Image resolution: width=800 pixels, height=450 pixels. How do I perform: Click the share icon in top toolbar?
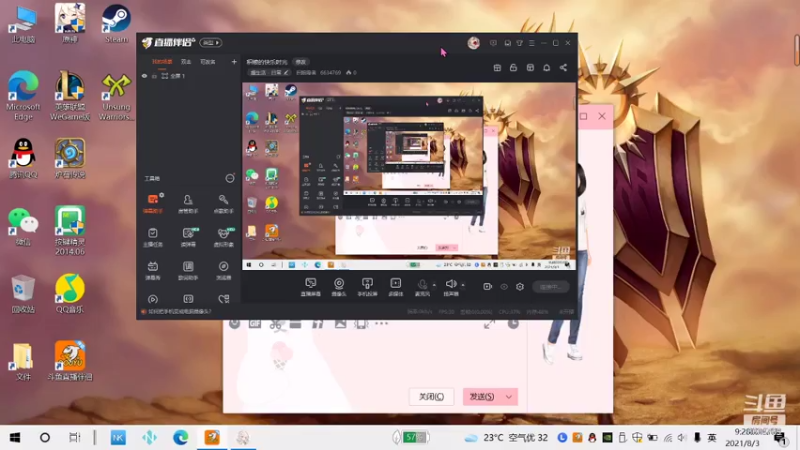click(x=563, y=68)
